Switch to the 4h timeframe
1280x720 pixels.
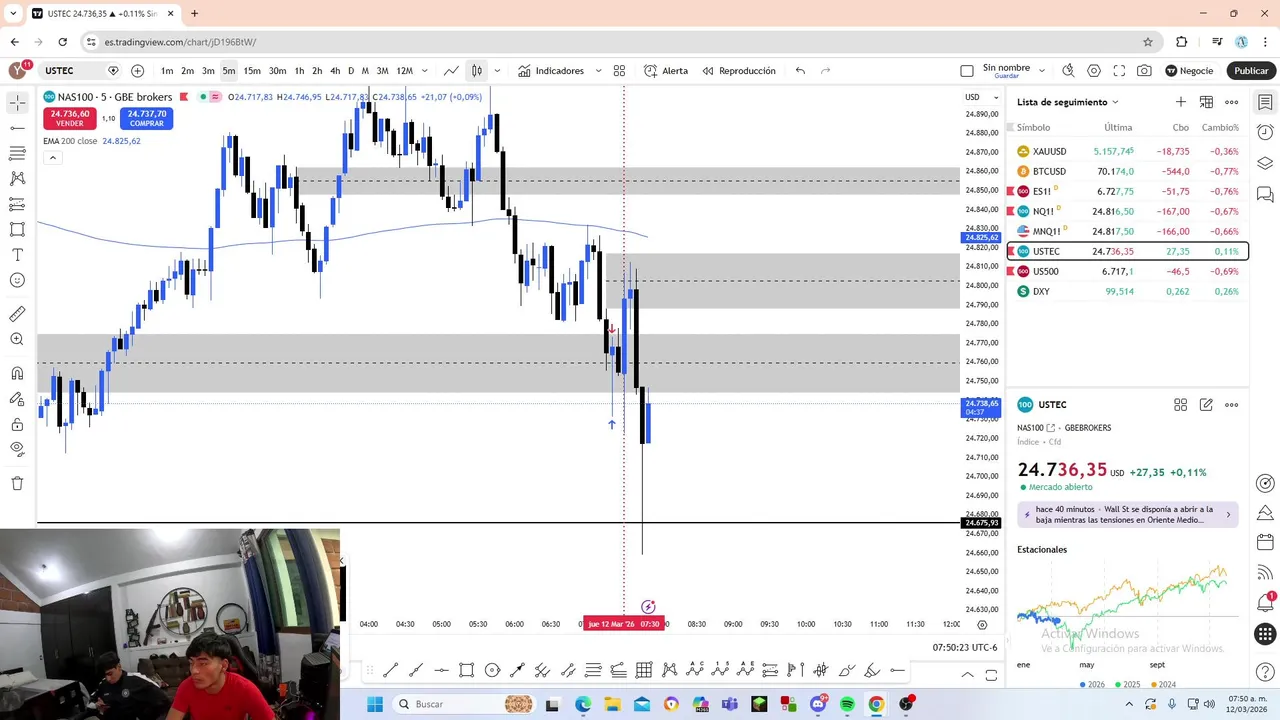[335, 71]
